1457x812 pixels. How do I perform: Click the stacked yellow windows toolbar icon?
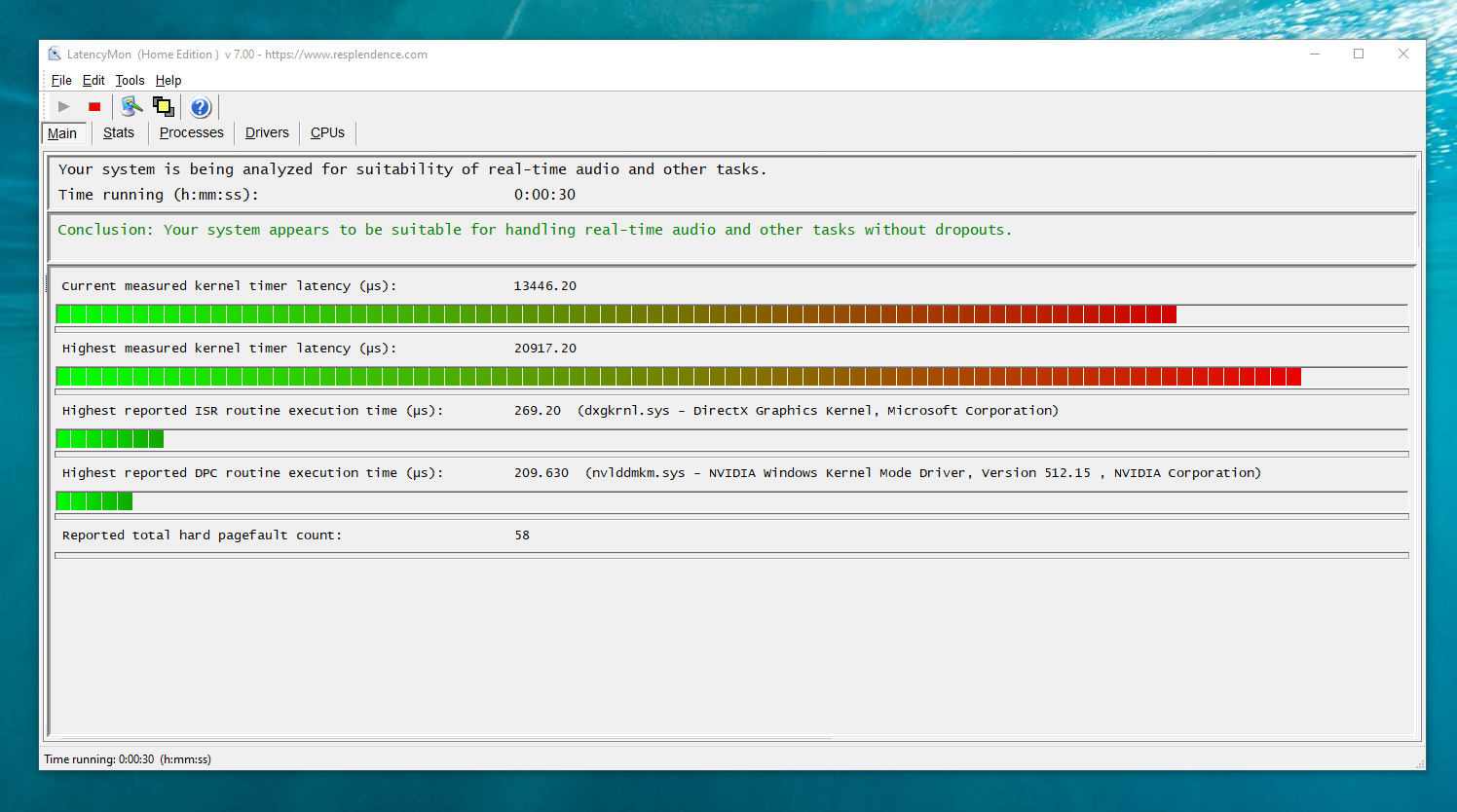pos(164,107)
